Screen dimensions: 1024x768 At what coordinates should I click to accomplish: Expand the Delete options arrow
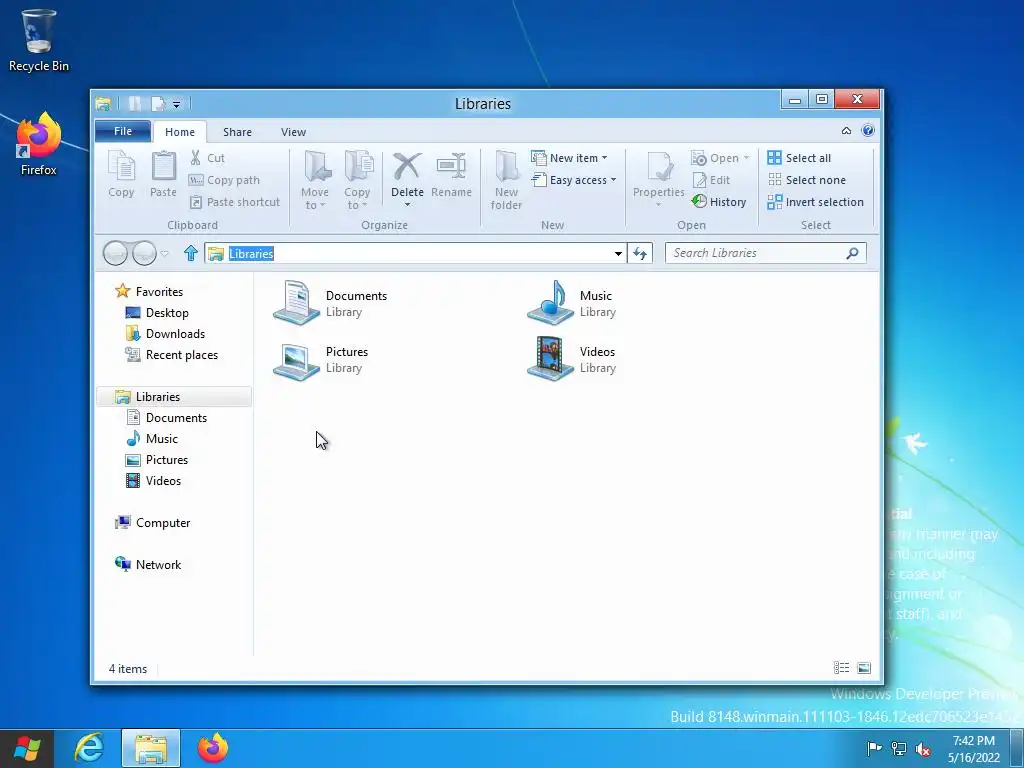pos(407,205)
